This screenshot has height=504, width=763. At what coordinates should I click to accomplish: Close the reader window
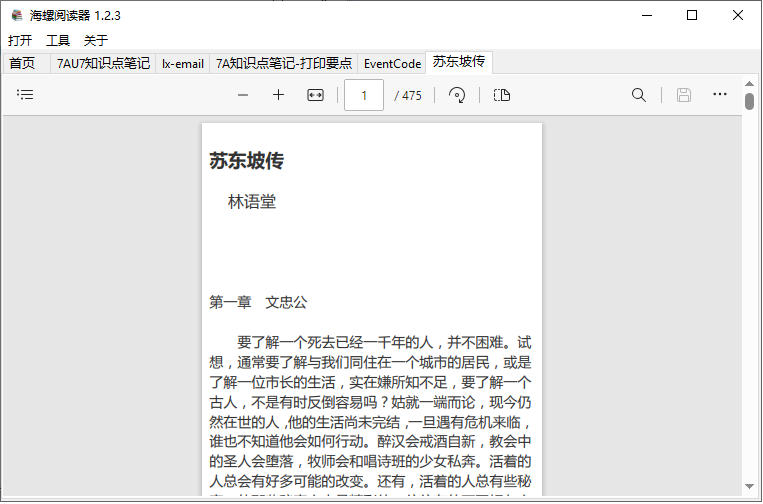point(738,15)
